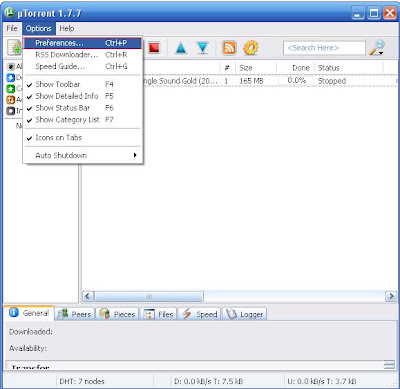Click the DHT: 7 nodes status text
This screenshot has width=400, height=389.
(82, 381)
